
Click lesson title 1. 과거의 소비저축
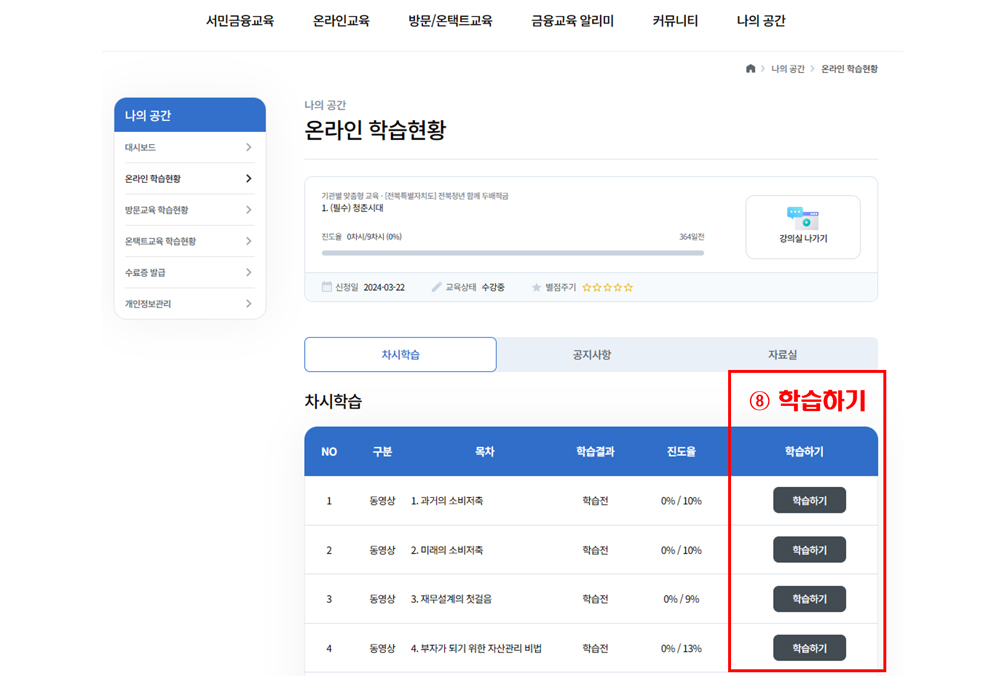[x=447, y=501]
